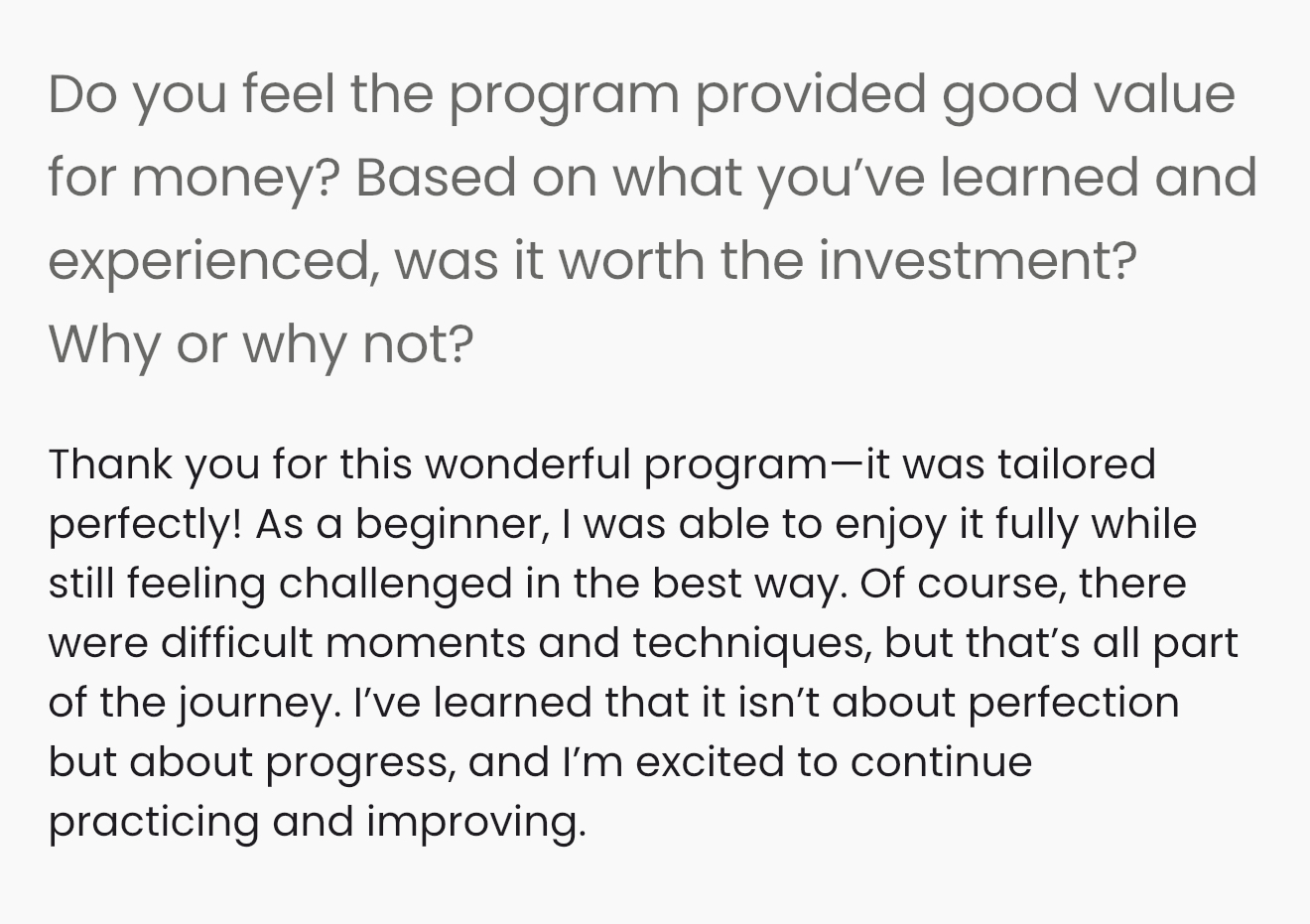Click the word "money?" in the question

235,179
